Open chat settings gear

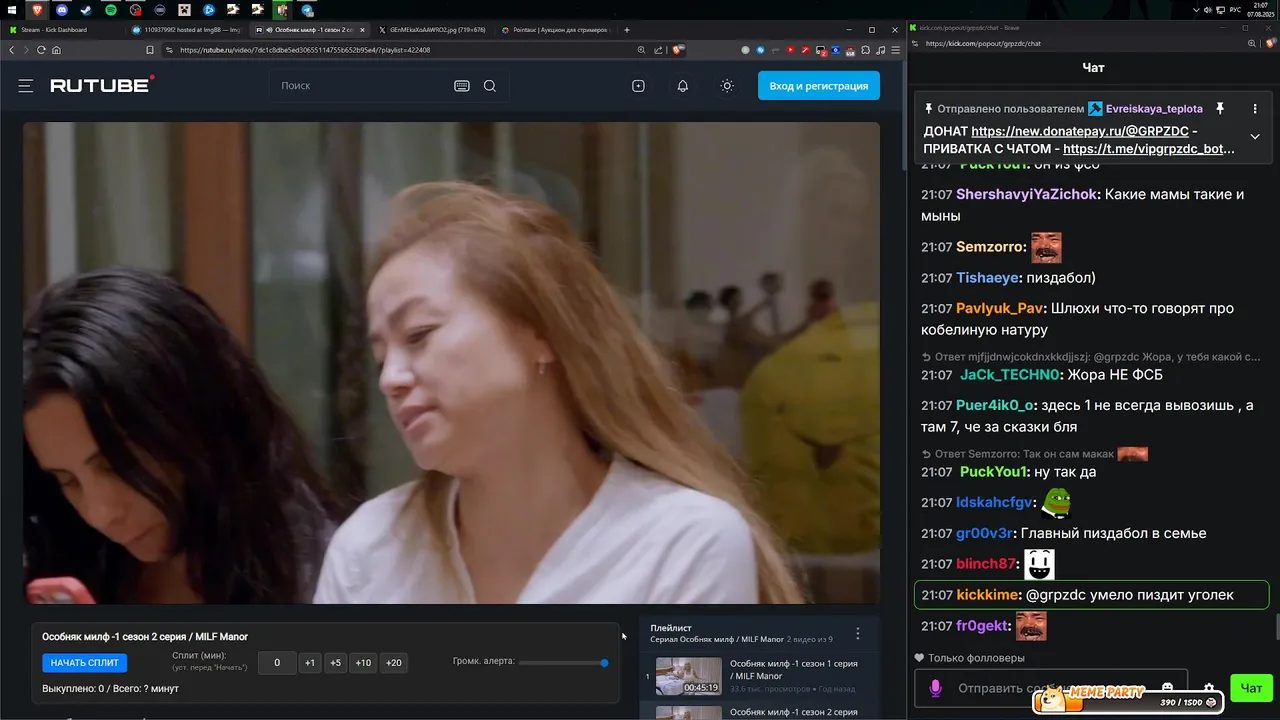1208,688
